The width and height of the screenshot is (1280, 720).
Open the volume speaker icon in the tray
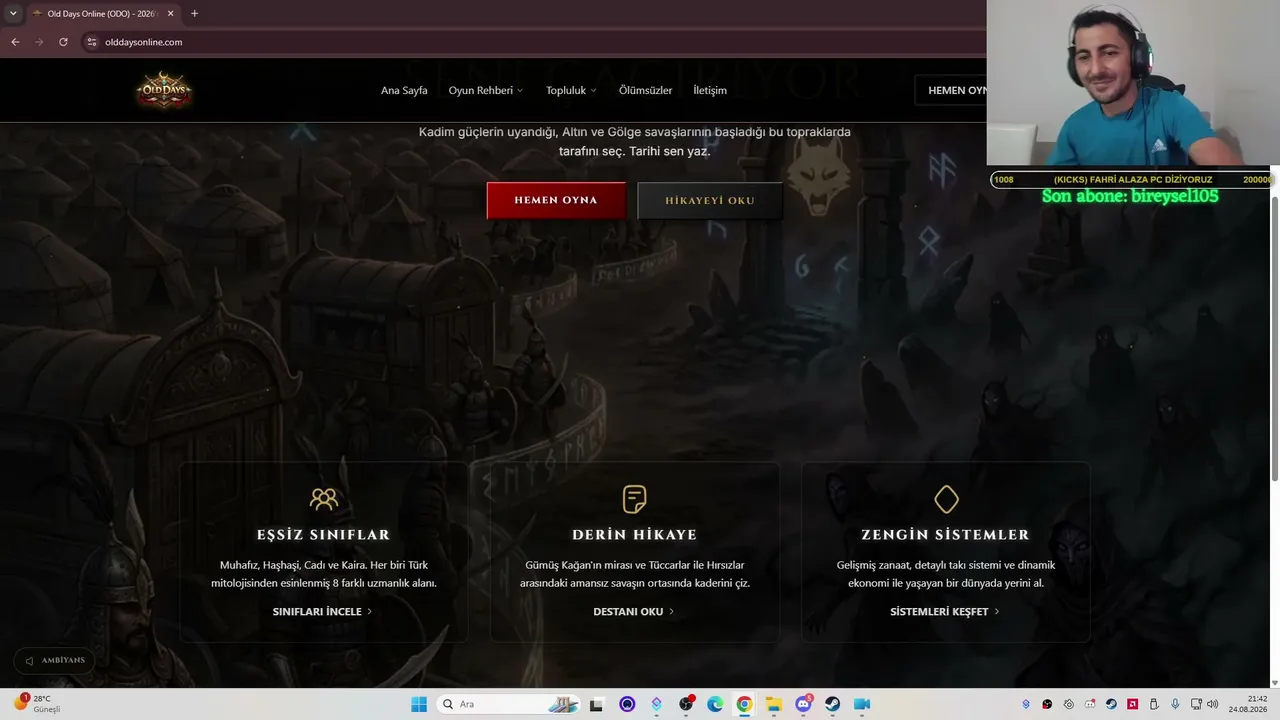[1213, 704]
